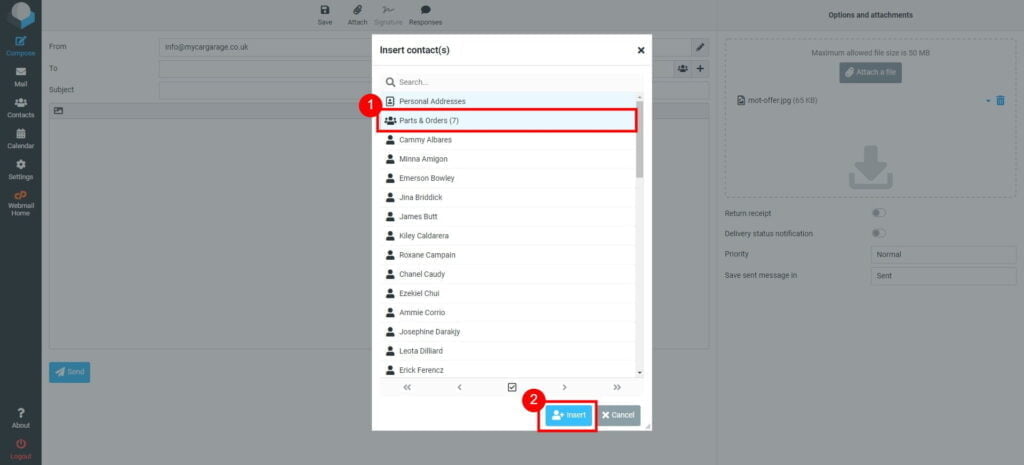This screenshot has height=465, width=1024.
Task: Add header plus icon beside To field
Action: point(700,68)
